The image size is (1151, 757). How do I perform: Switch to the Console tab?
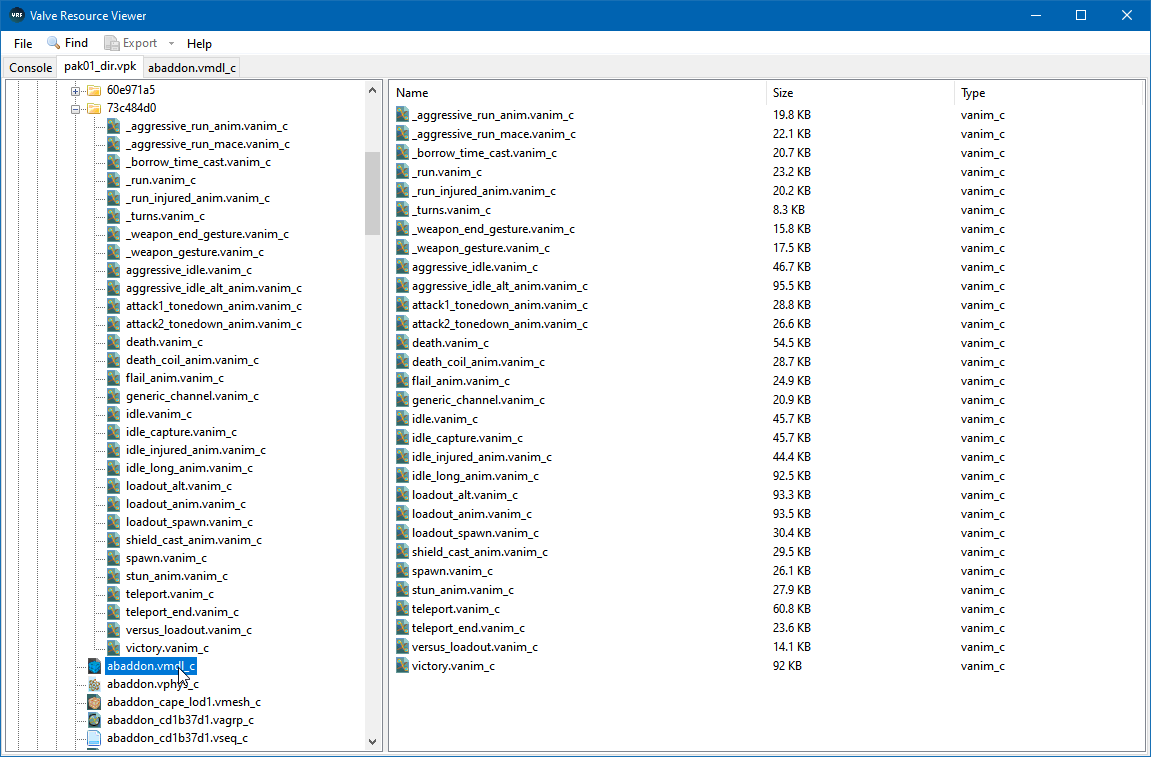click(x=30, y=68)
